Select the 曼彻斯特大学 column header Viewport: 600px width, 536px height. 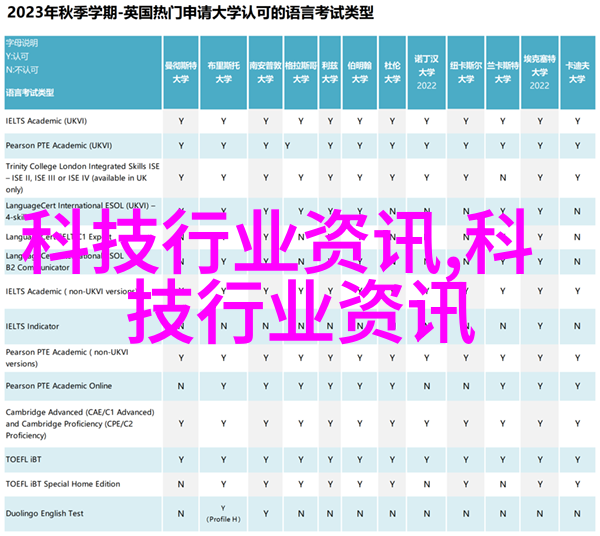coord(181,72)
